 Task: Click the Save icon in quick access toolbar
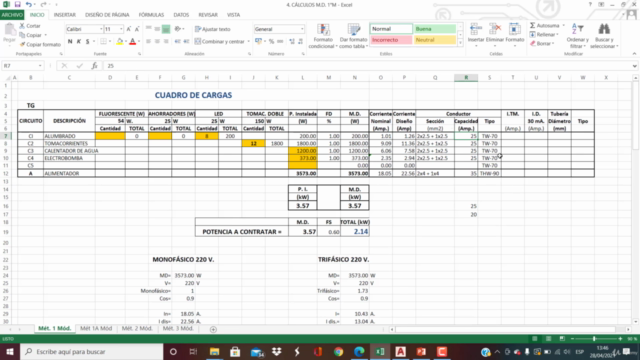click(x=18, y=4)
